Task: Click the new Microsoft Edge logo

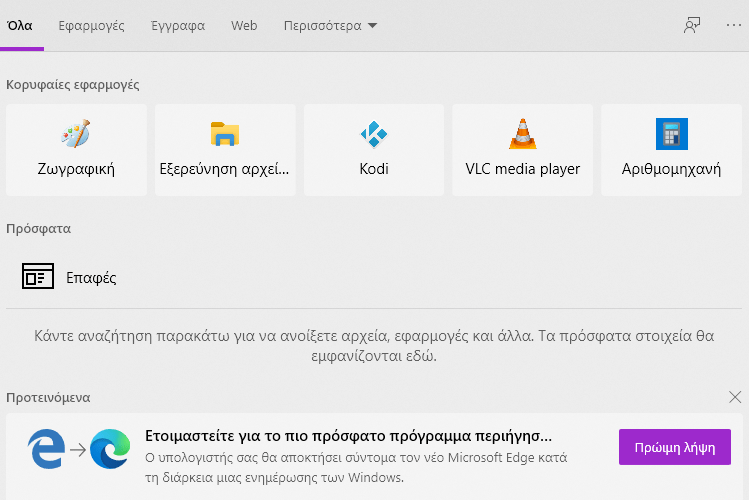Action: (x=110, y=449)
